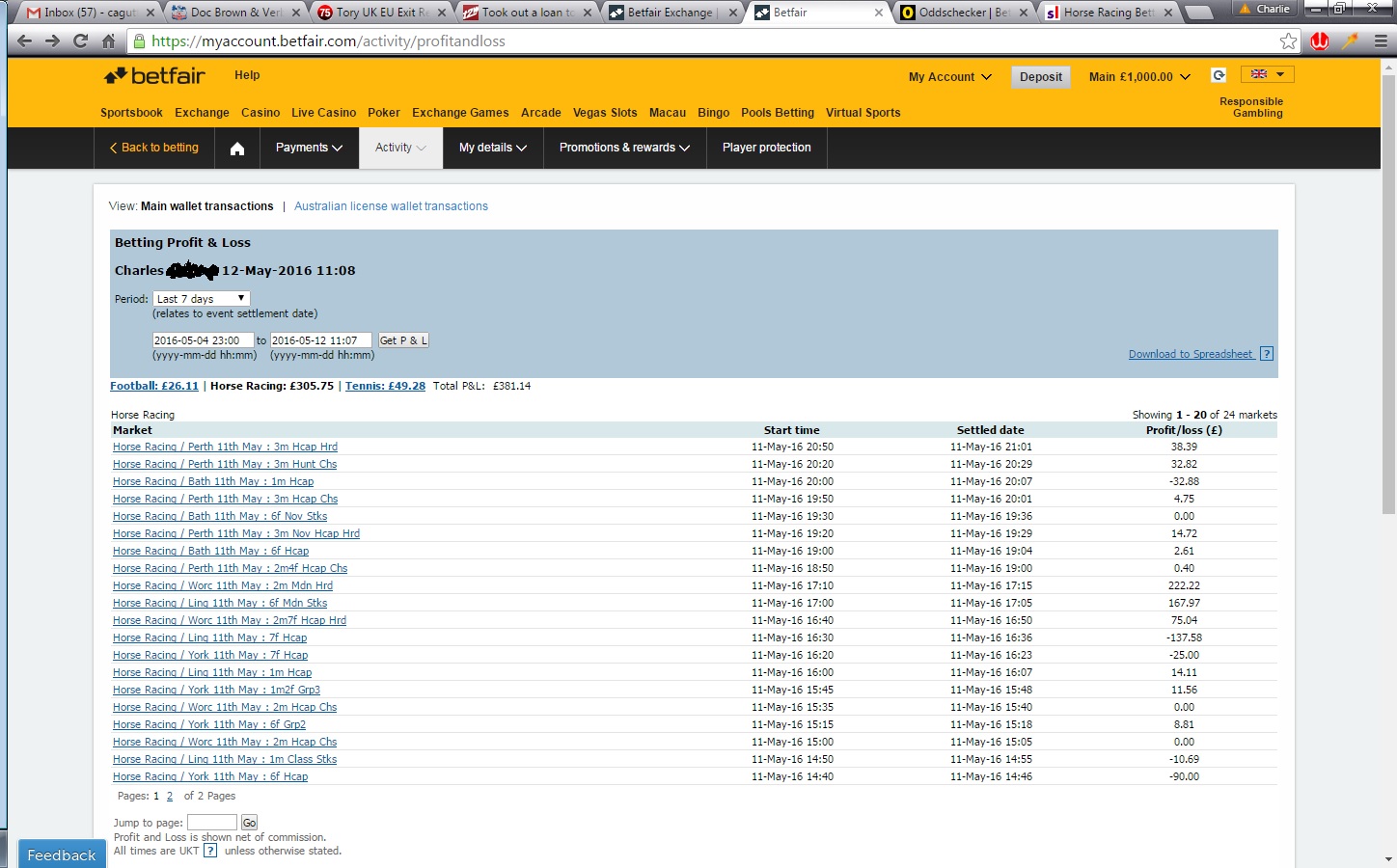Click the start date field 2016-05-04 23:00

203,340
